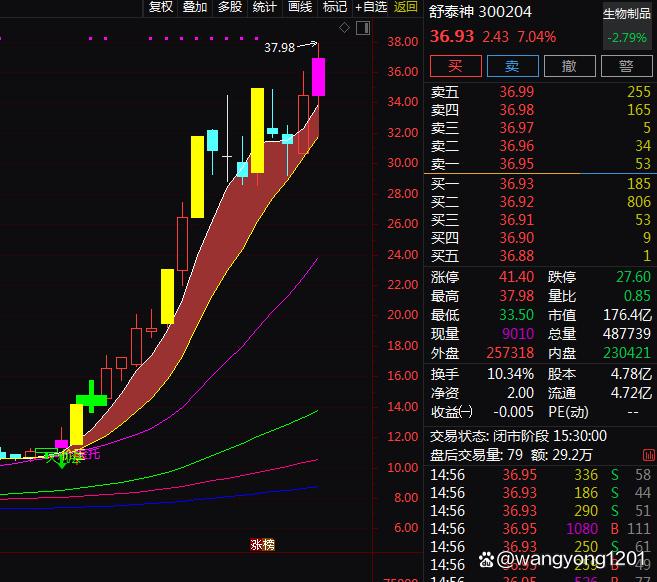The height and width of the screenshot is (582, 657).
Task: Click the 生物制品 sector tag
Action: (x=626, y=14)
